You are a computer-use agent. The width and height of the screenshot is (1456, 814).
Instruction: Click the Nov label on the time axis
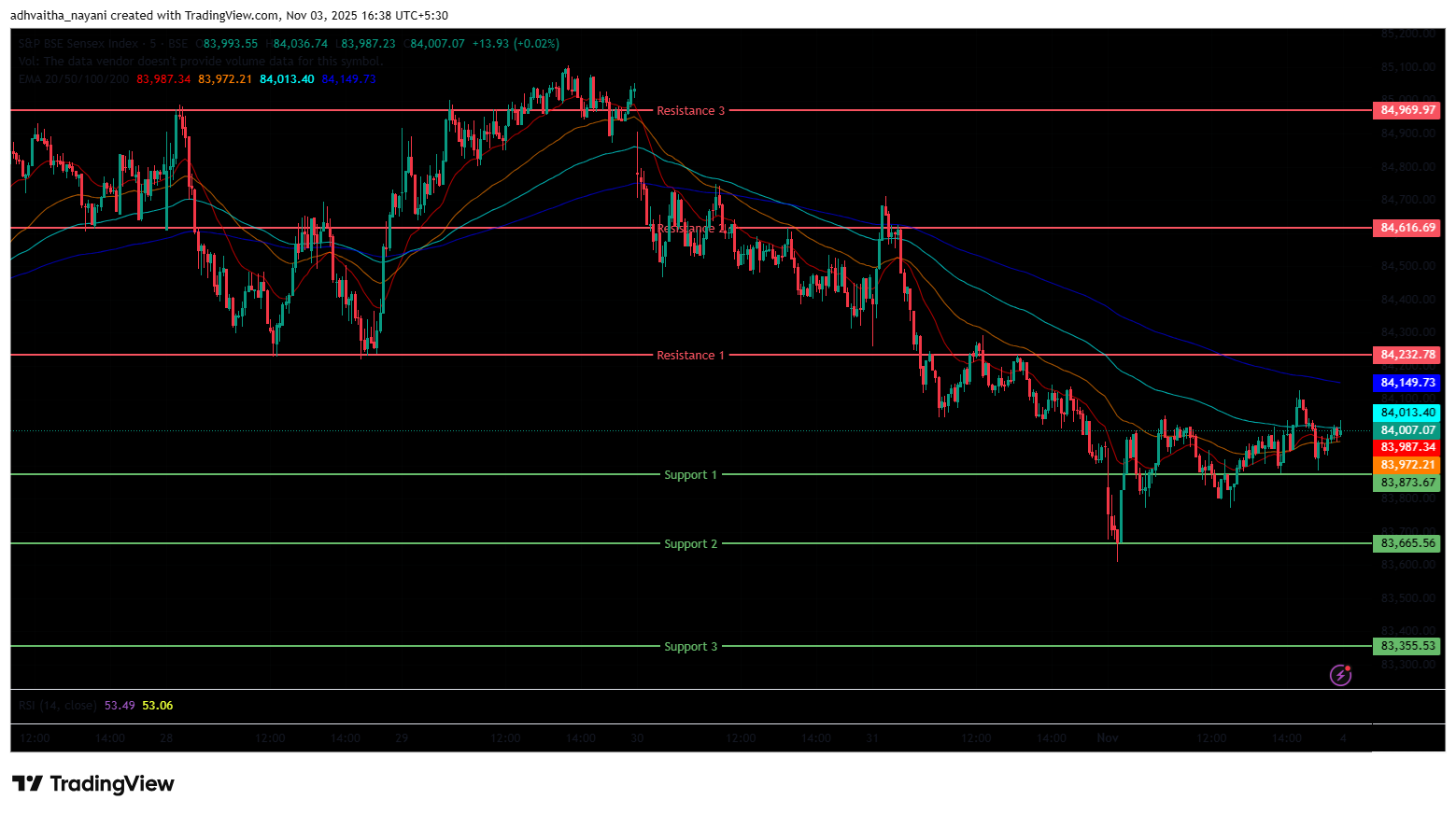click(x=1108, y=738)
